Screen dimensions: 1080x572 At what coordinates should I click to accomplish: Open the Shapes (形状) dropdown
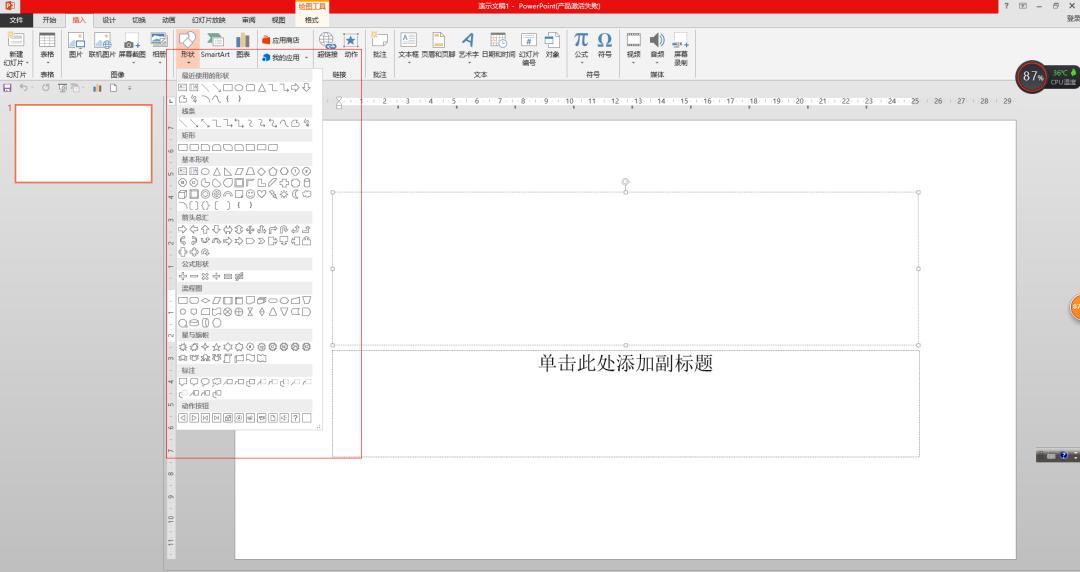tap(188, 48)
